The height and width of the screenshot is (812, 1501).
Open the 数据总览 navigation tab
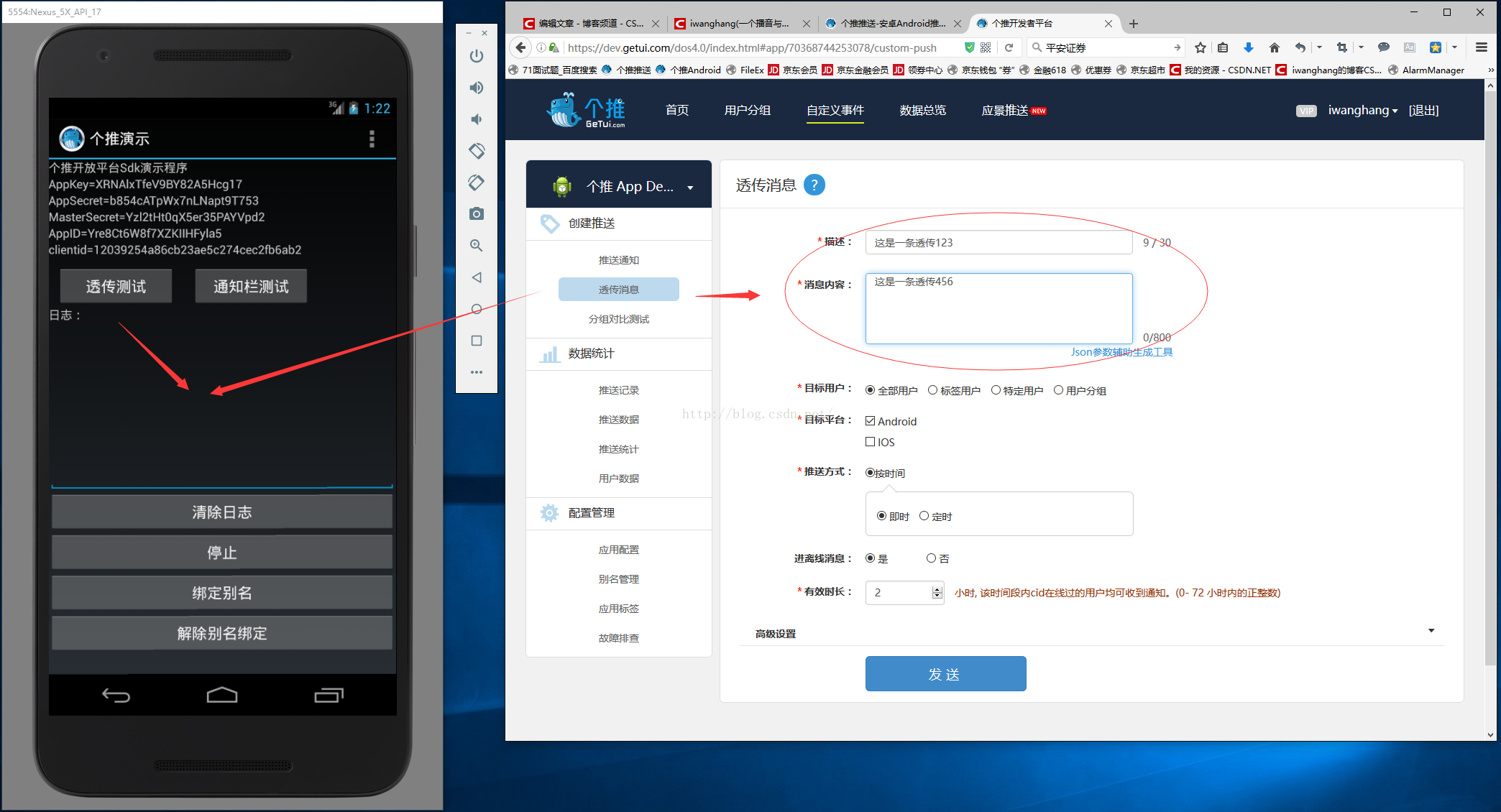pyautogui.click(x=922, y=111)
